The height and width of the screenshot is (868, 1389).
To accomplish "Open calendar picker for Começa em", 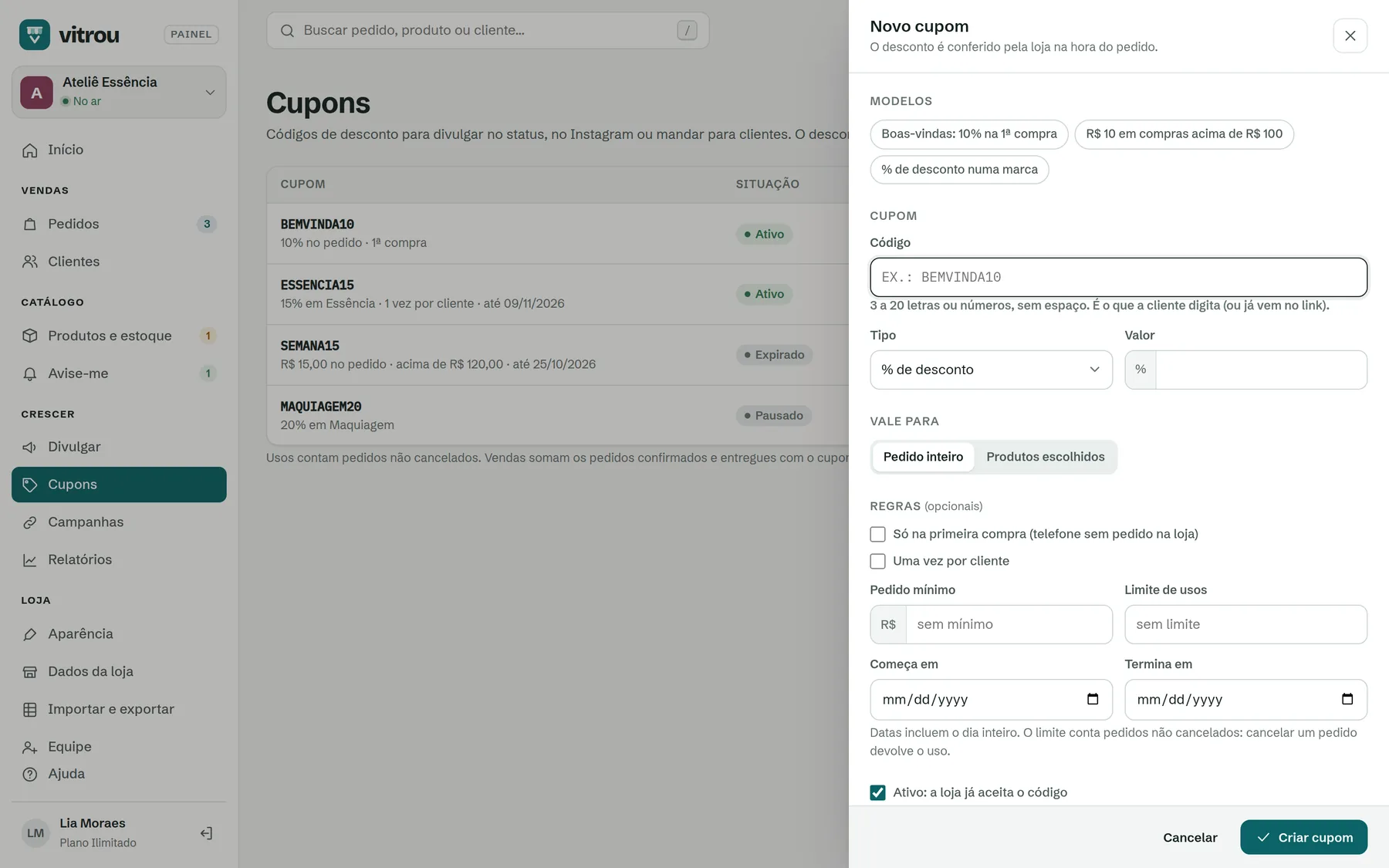I will pos(1093,699).
